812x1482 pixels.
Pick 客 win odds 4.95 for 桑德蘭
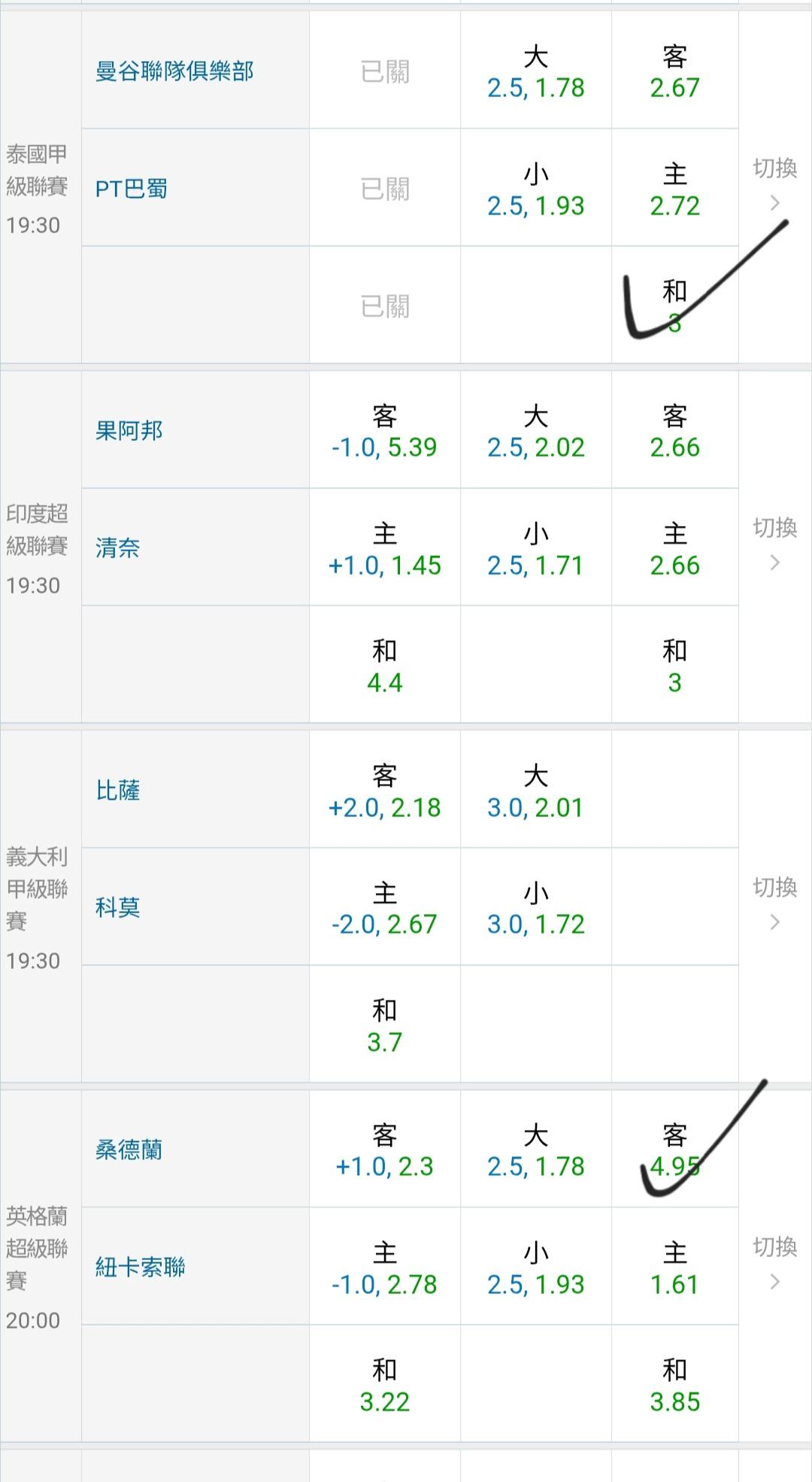pos(674,1151)
